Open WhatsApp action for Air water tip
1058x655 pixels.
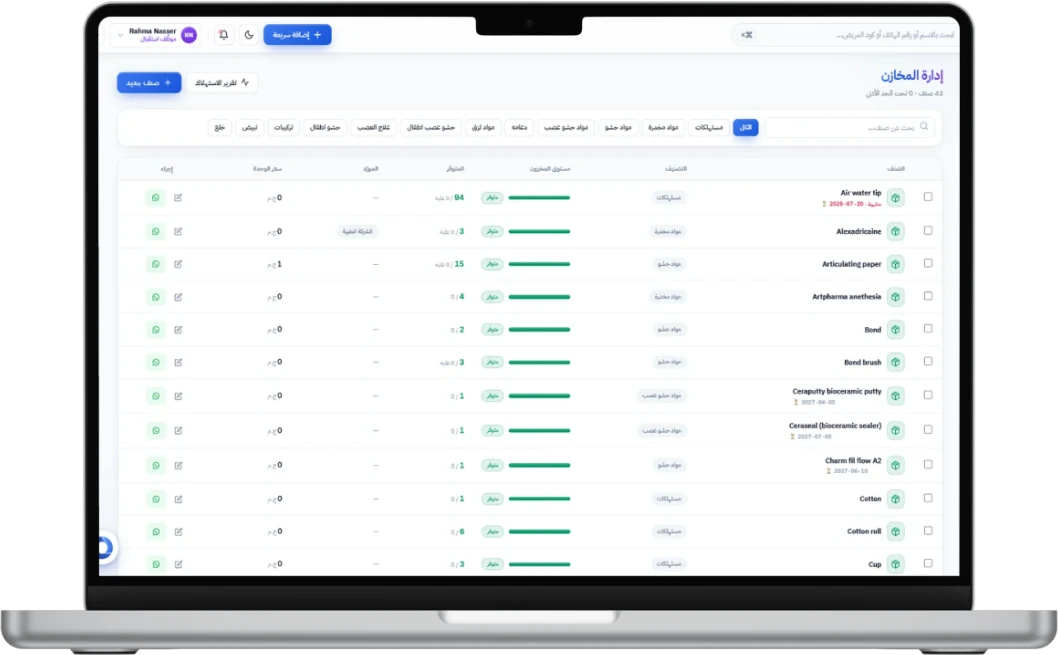(x=156, y=198)
